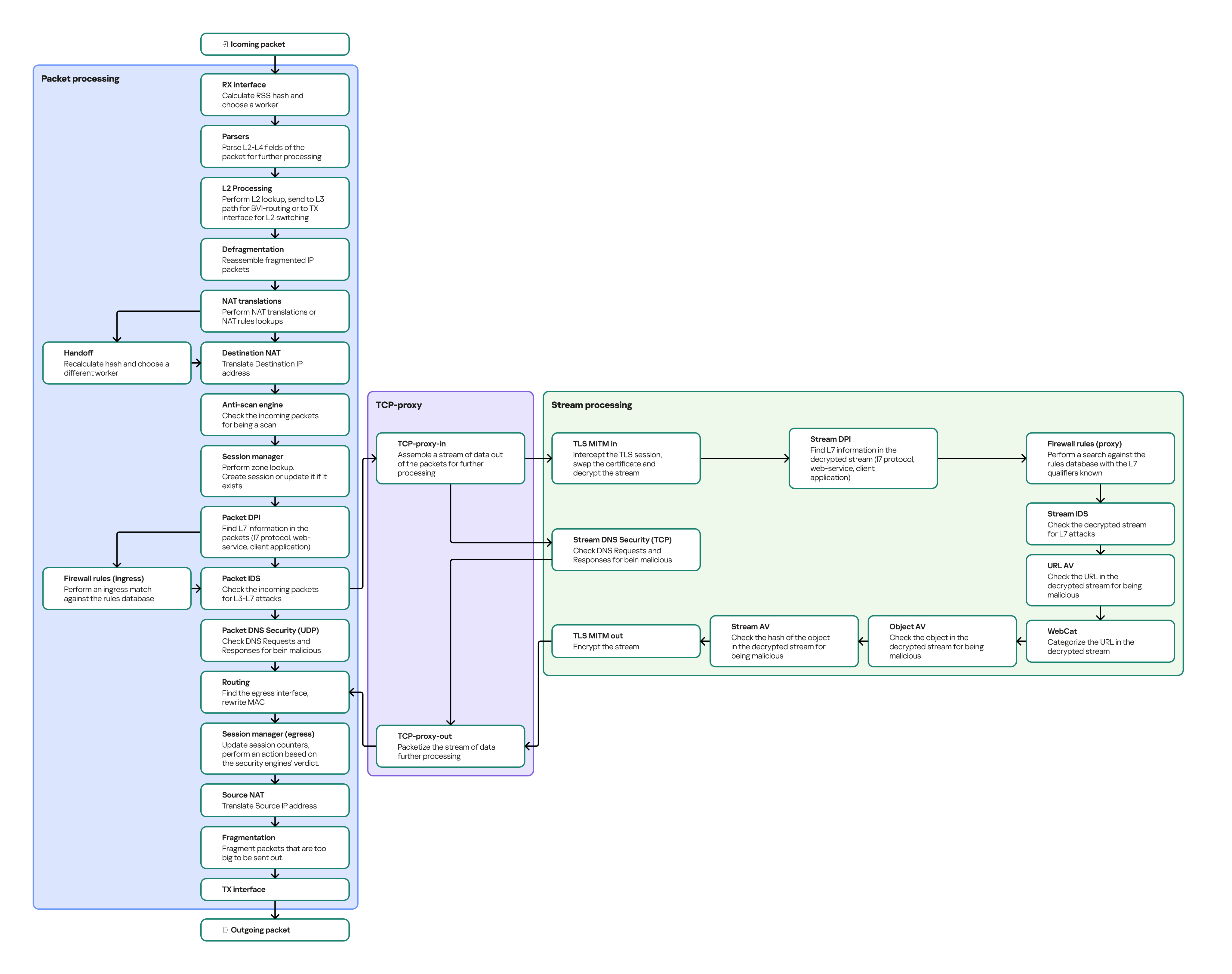Image resolution: width=1232 pixels, height=974 pixels.
Task: Select the Defragmentation step
Action: pyautogui.click(x=275, y=260)
